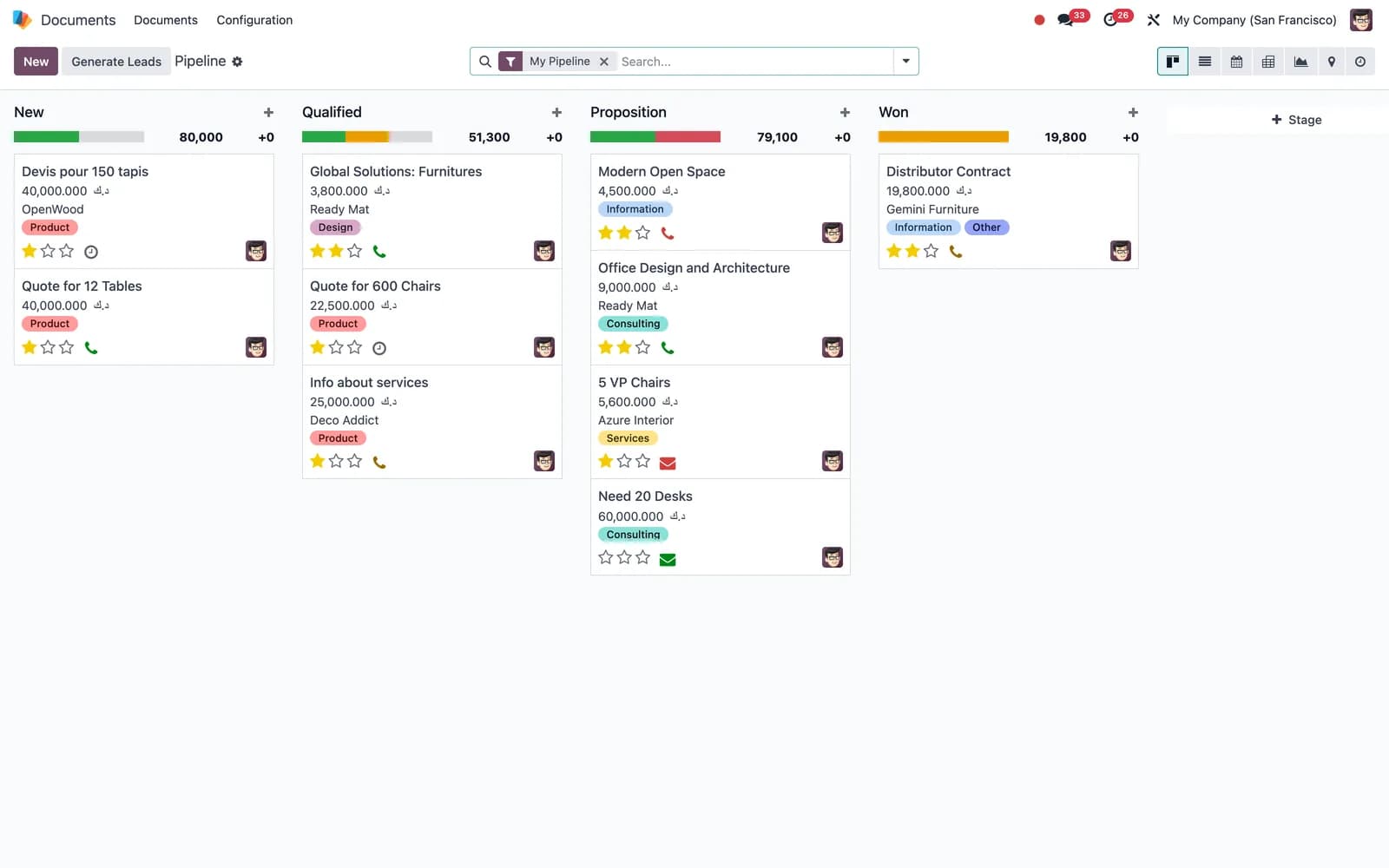Viewport: 1389px width, 868px height.
Task: Set third star on Global Solutions: Furnitures
Action: click(355, 251)
